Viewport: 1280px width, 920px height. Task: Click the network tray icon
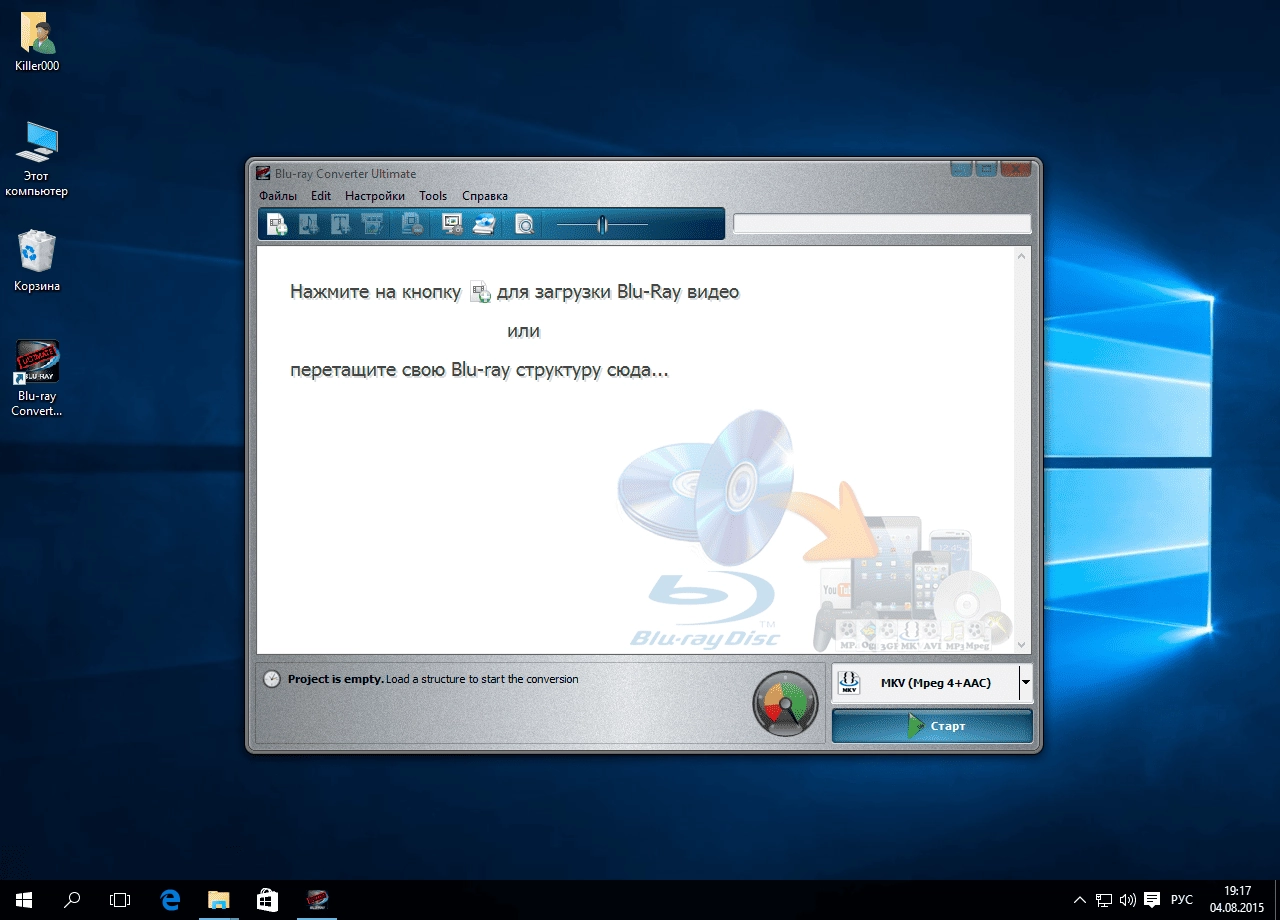pos(1104,900)
